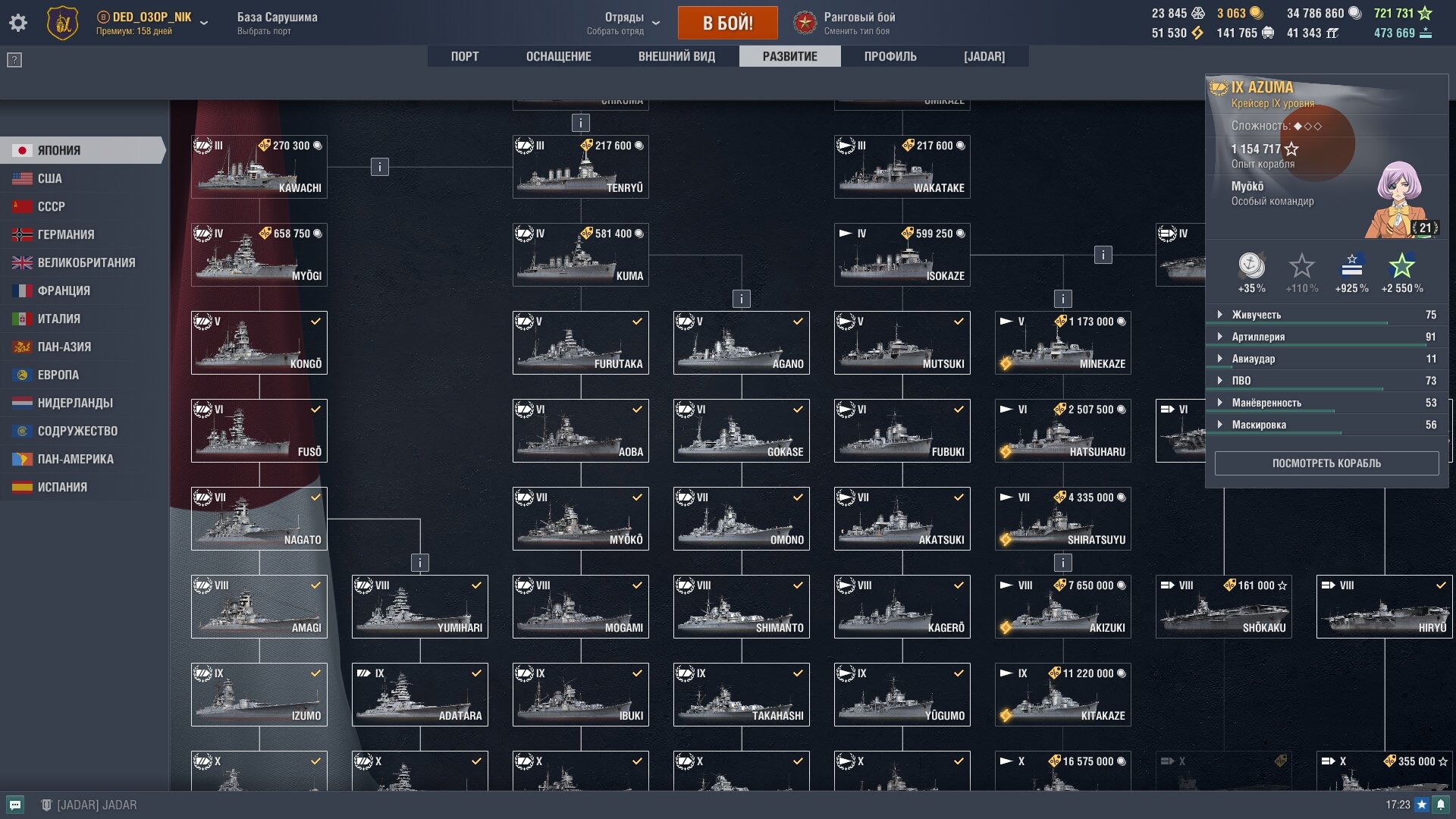Select Германия in the nations list
Screen dimensions: 1456x819
(66, 234)
